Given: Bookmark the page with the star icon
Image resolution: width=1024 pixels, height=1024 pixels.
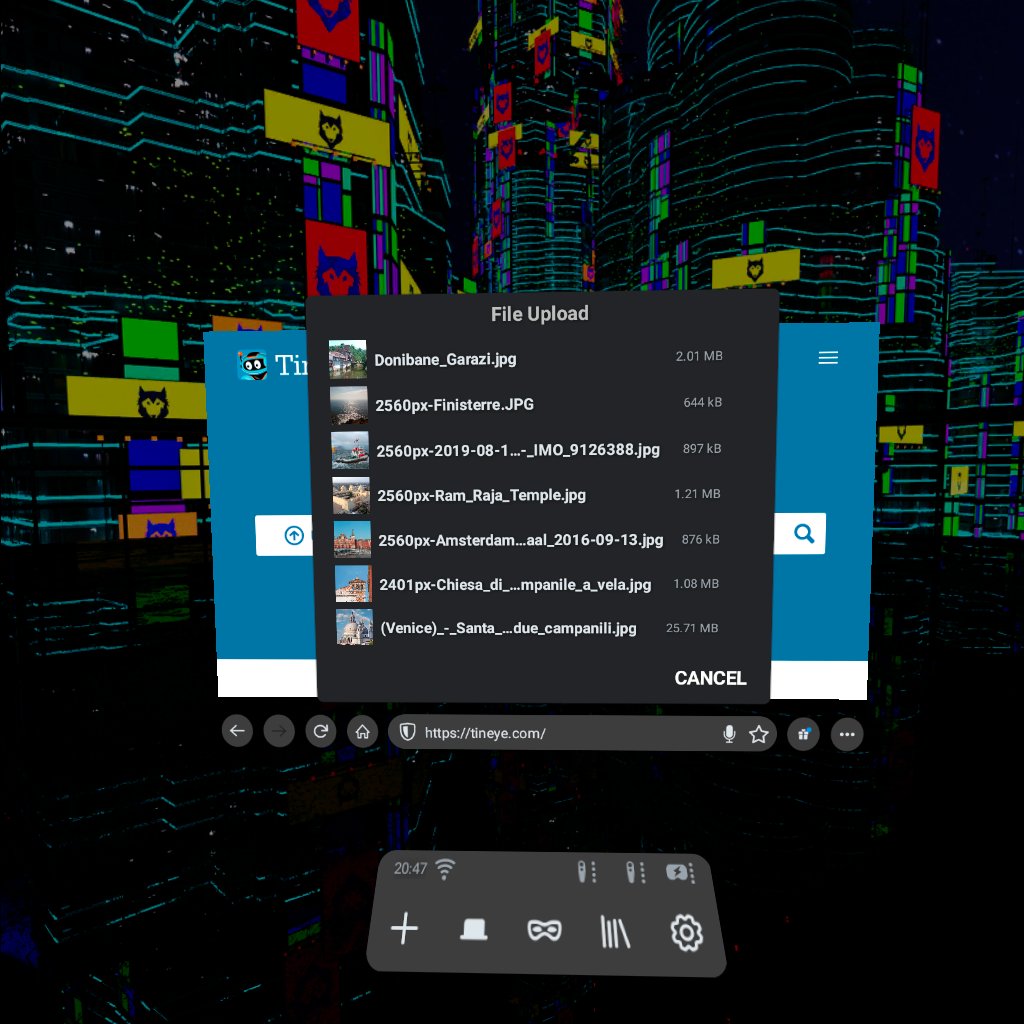Looking at the screenshot, I should tap(758, 735).
